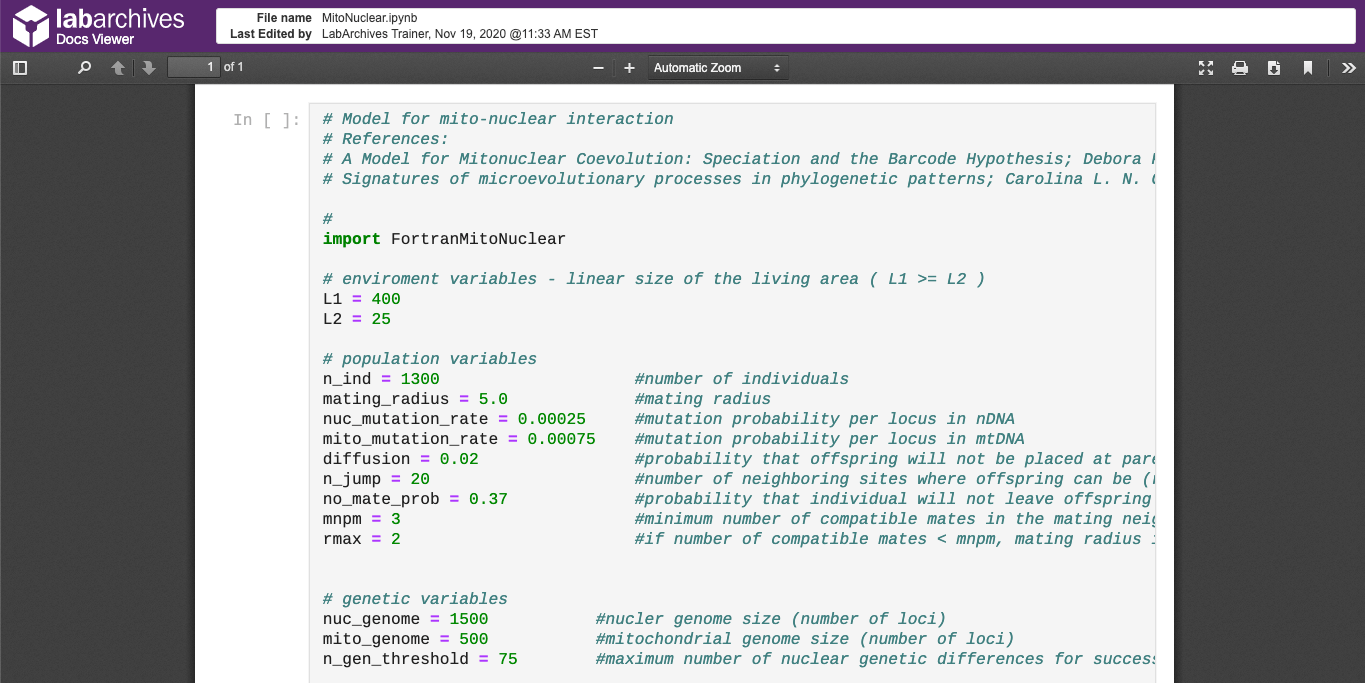Bookmark the current view
This screenshot has height=683, width=1365.
click(x=1307, y=67)
